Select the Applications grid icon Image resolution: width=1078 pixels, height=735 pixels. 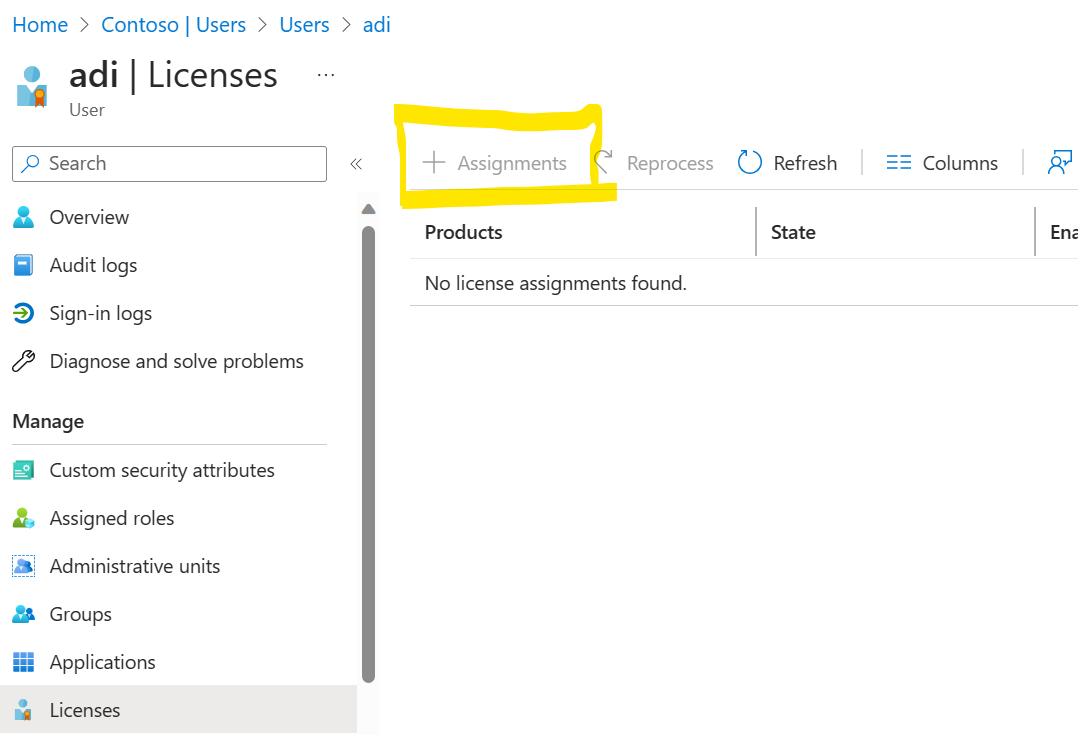click(x=24, y=661)
